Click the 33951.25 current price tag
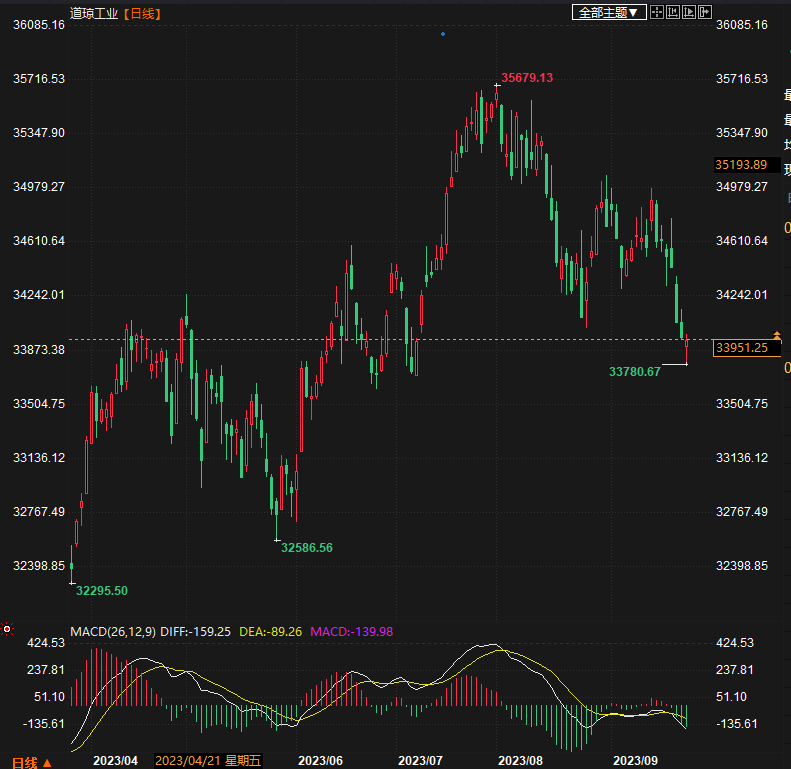This screenshot has width=791, height=769. pyautogui.click(x=741, y=348)
